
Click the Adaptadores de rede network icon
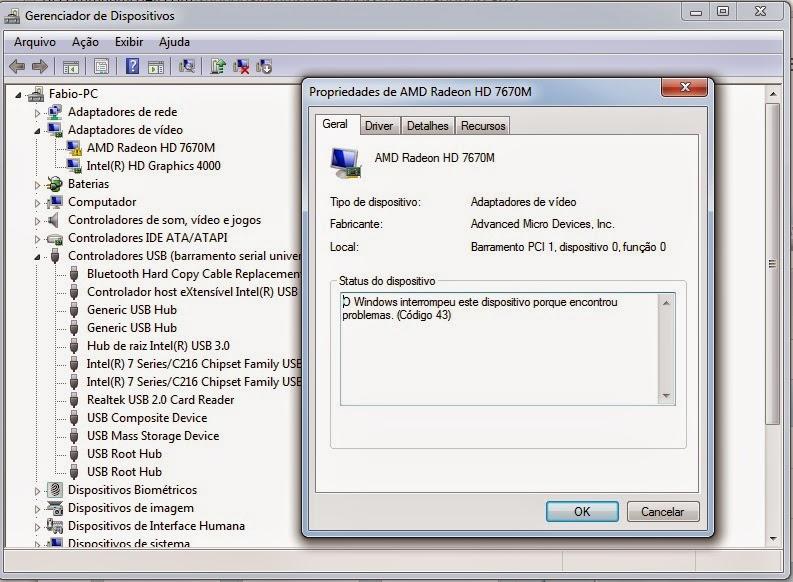pos(54,112)
